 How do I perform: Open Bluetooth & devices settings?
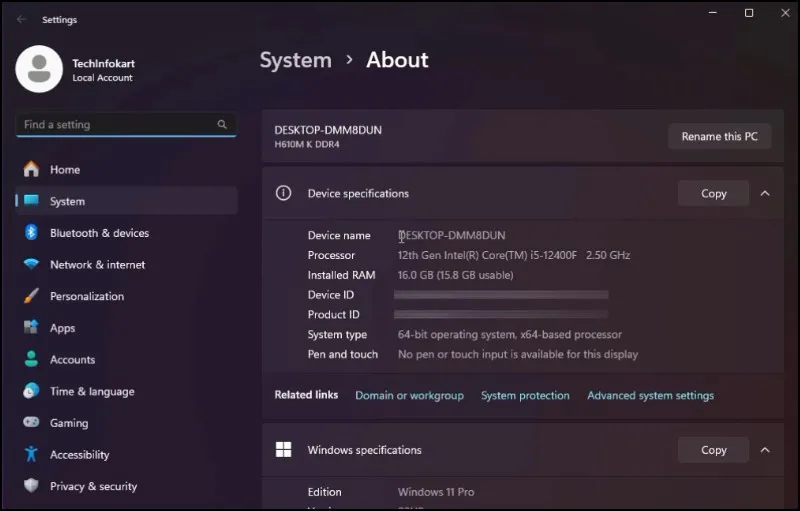coord(127,233)
